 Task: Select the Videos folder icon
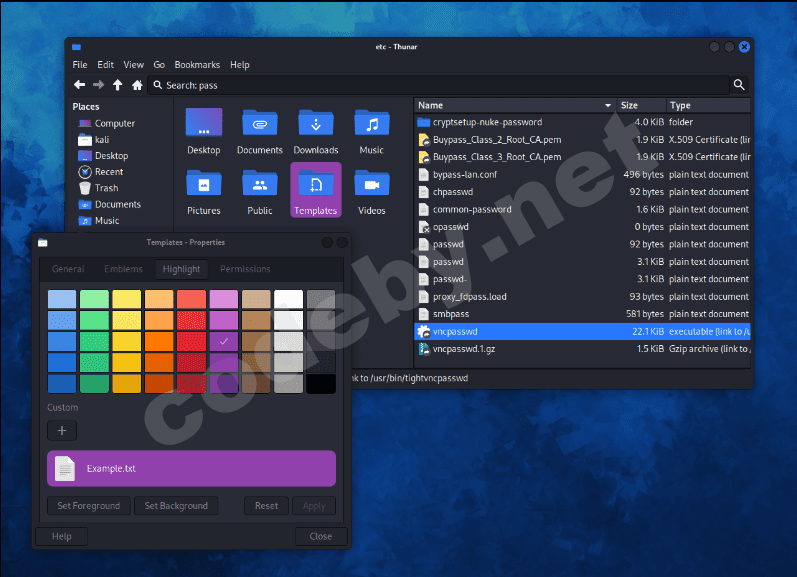(x=372, y=185)
